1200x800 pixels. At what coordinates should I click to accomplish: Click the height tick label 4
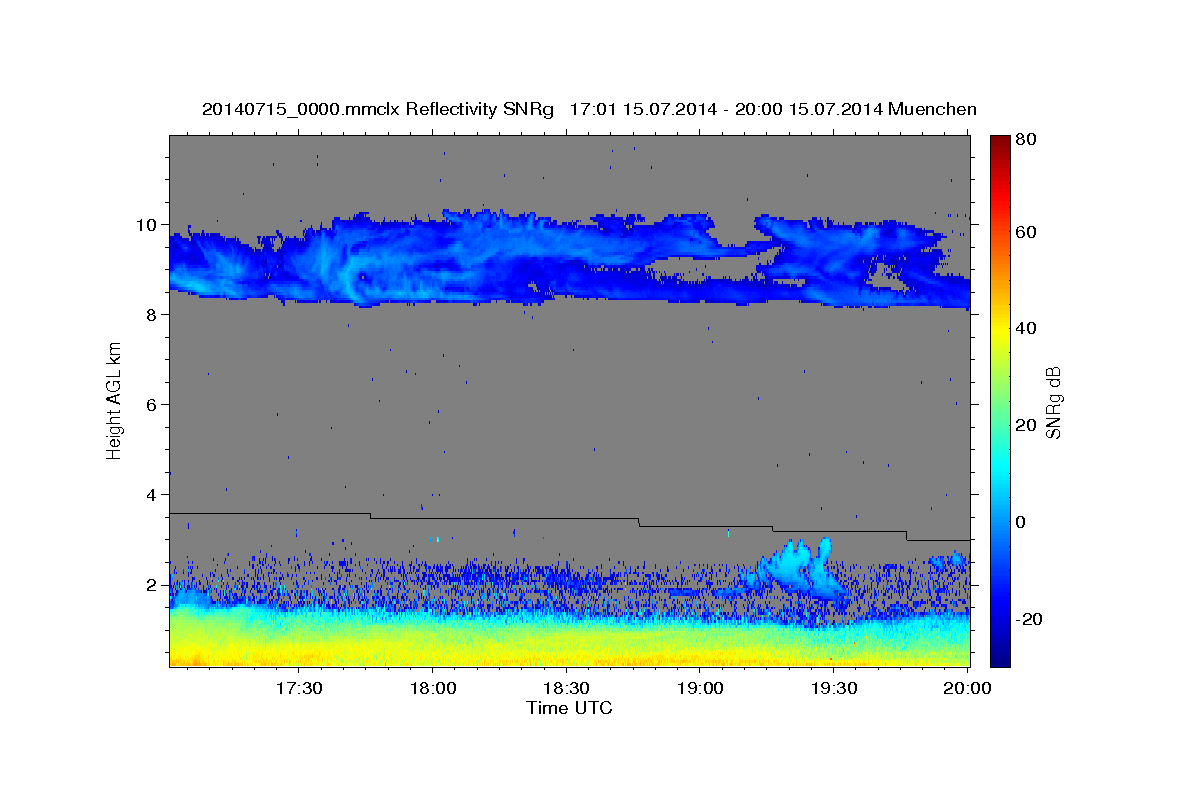153,494
